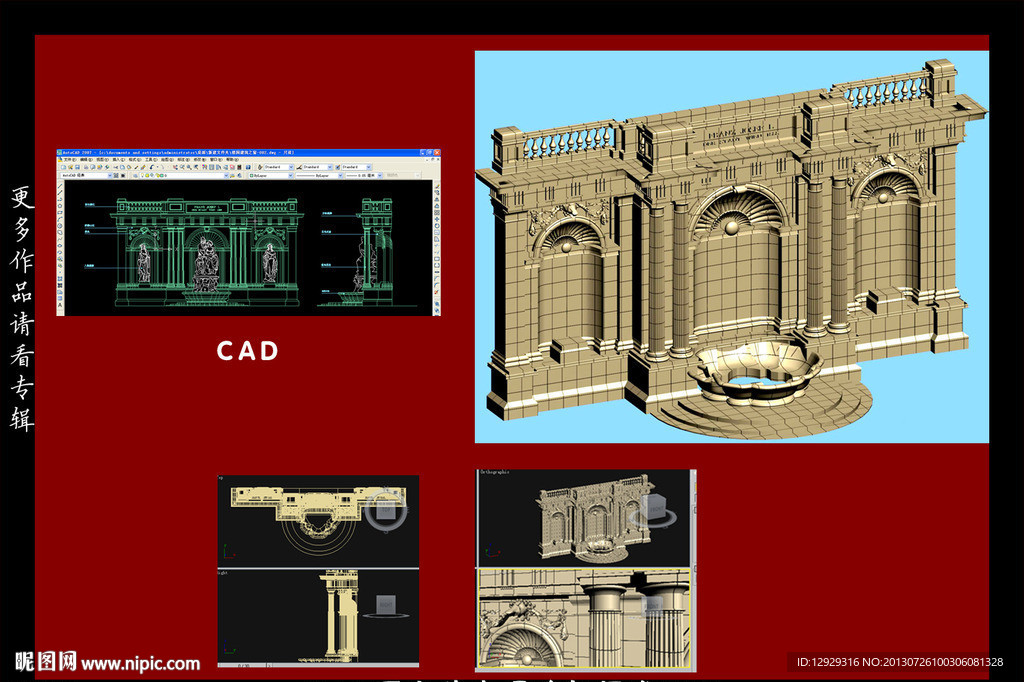This screenshot has height=682, width=1024.
Task: Open the lineweight dropdown in AutoCAD
Action: point(364,175)
